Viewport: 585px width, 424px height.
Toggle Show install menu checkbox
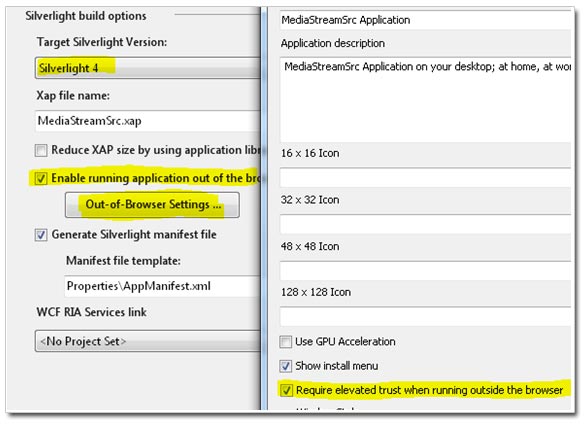(x=286, y=366)
